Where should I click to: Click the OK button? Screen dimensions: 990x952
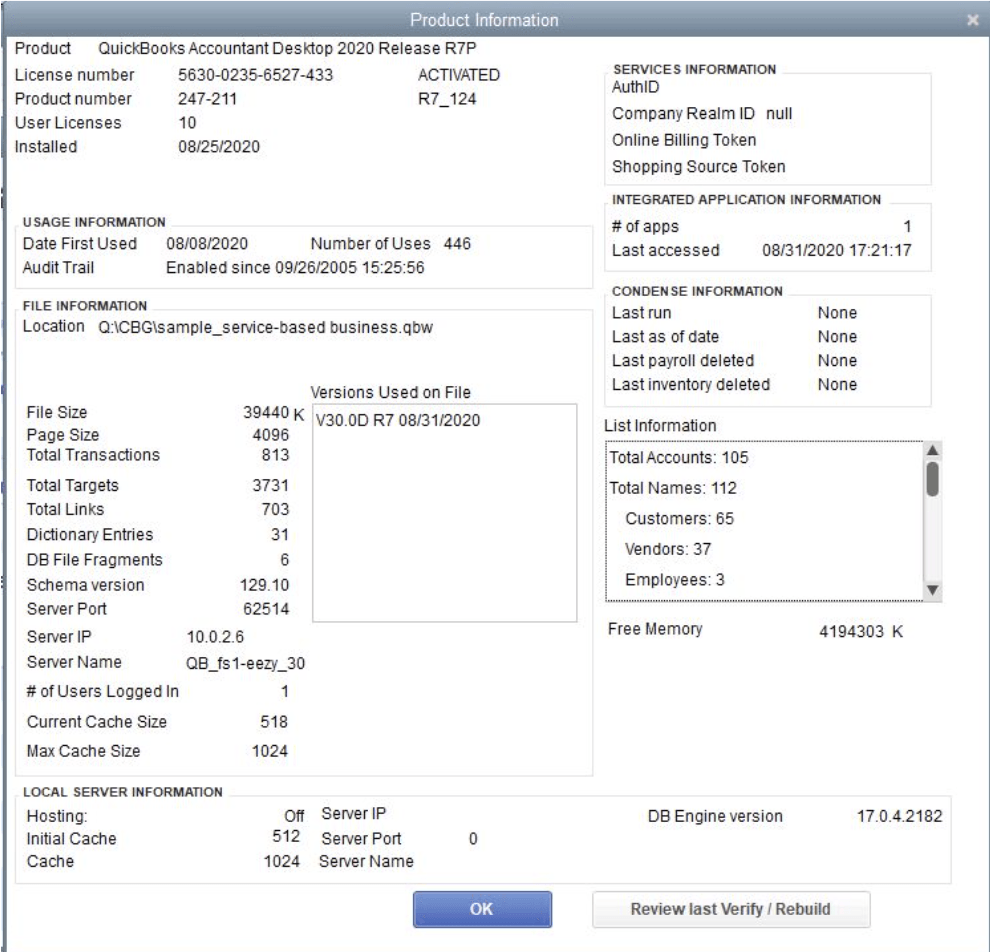tap(482, 909)
